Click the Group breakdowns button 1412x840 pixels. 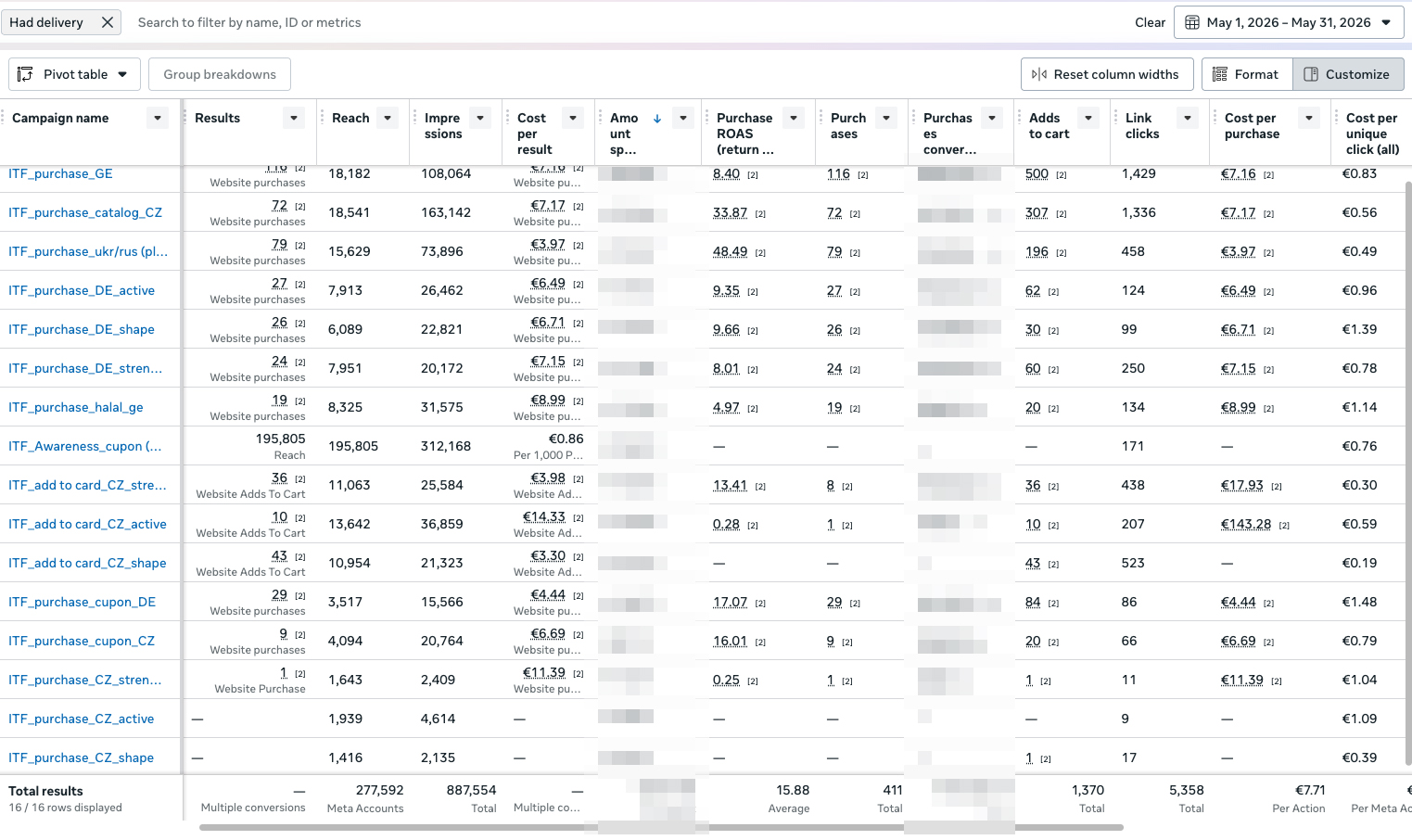coord(220,74)
